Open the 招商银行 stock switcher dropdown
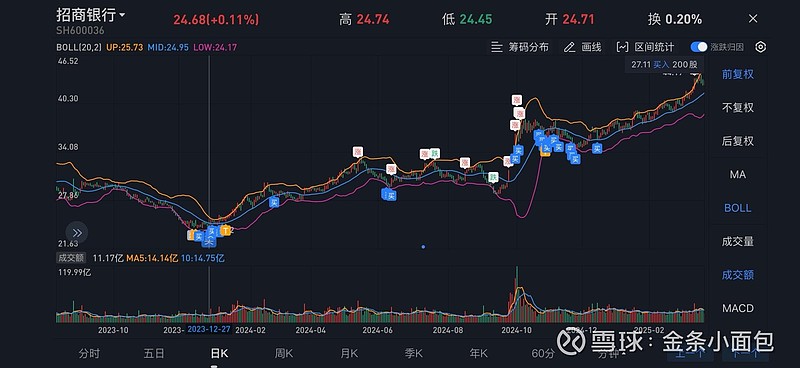The width and height of the screenshot is (800, 368). (91, 14)
